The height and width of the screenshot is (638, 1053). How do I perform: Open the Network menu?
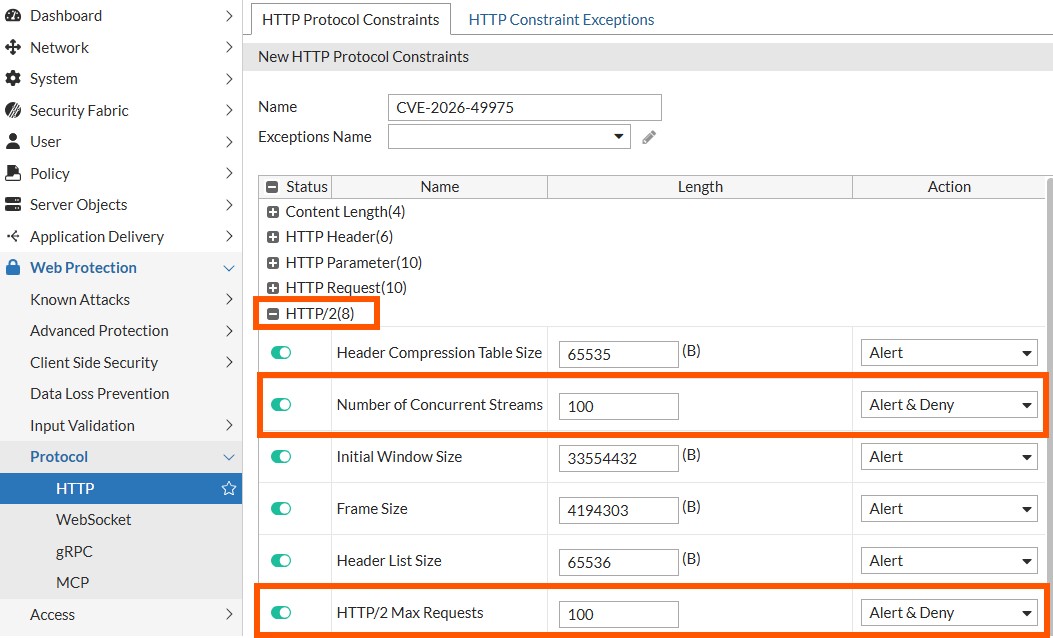[121, 48]
